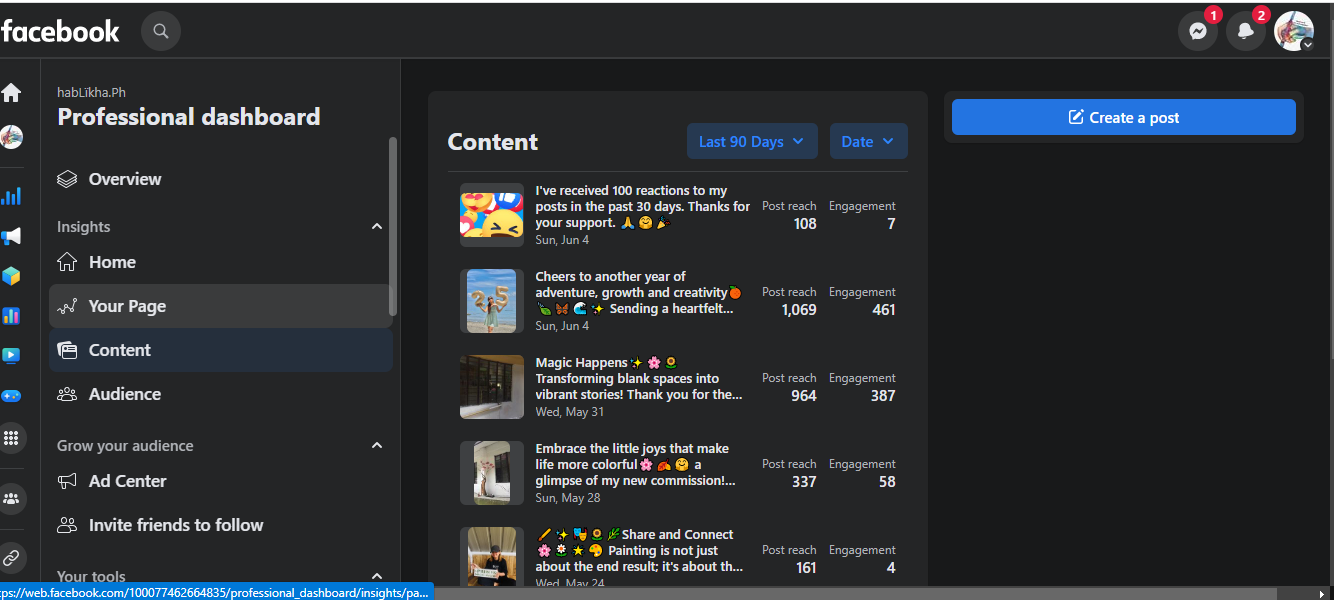Open the Last 90 Days dropdown
The image size is (1334, 600).
click(752, 141)
